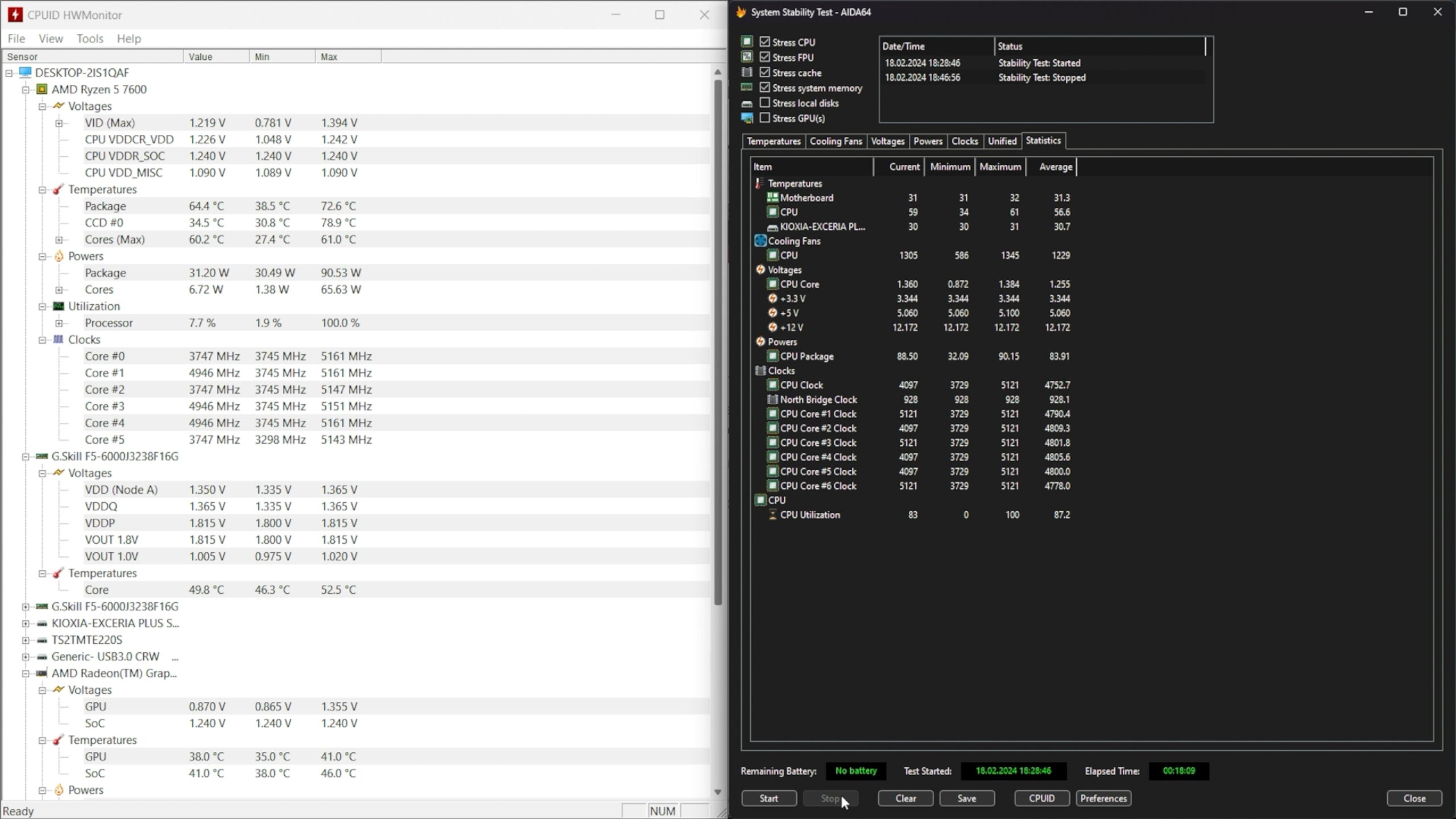Expand the TS2TMTE220S drive node
1456x819 pixels.
point(26,640)
